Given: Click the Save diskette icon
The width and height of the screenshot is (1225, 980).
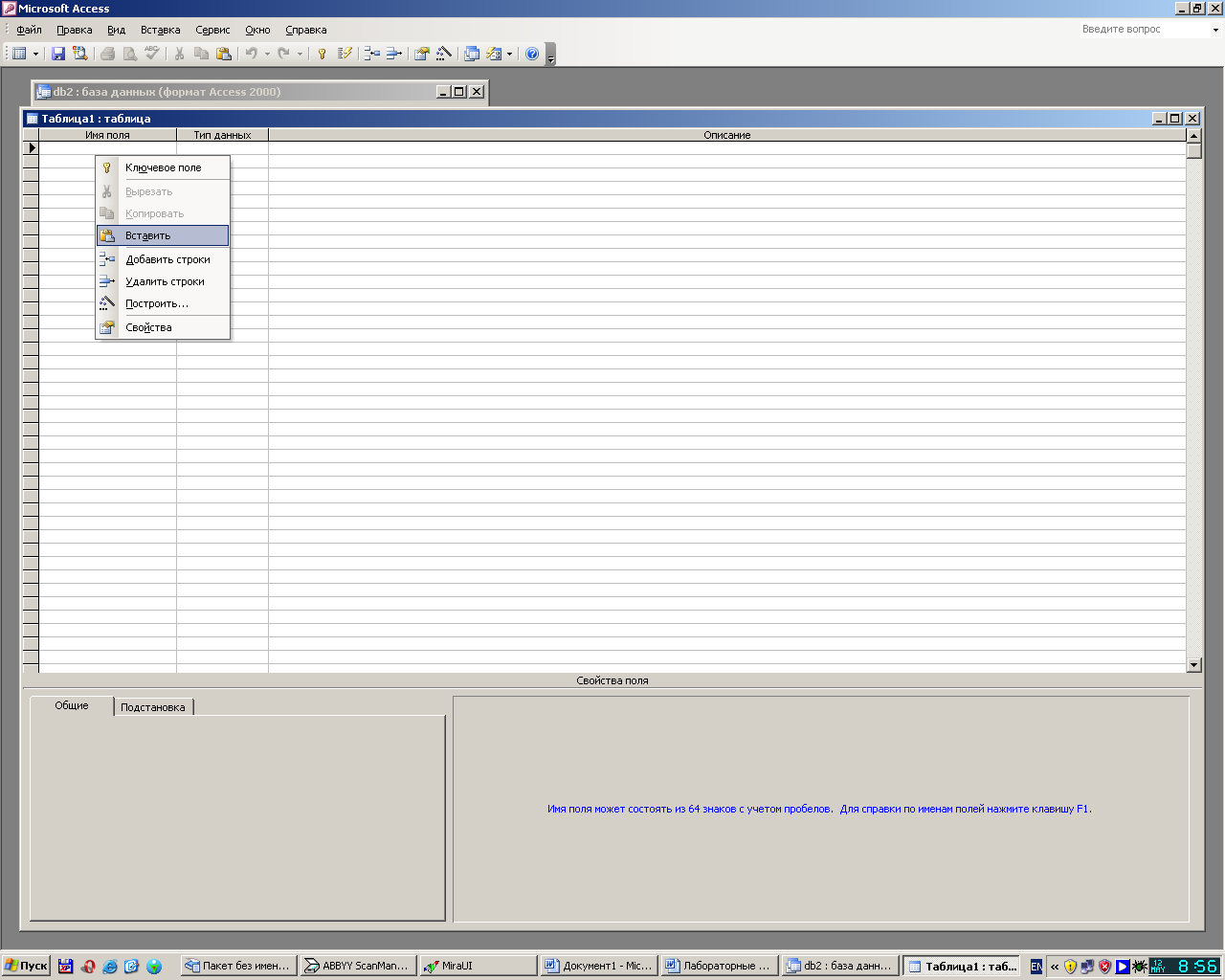Looking at the screenshot, I should tap(58, 54).
